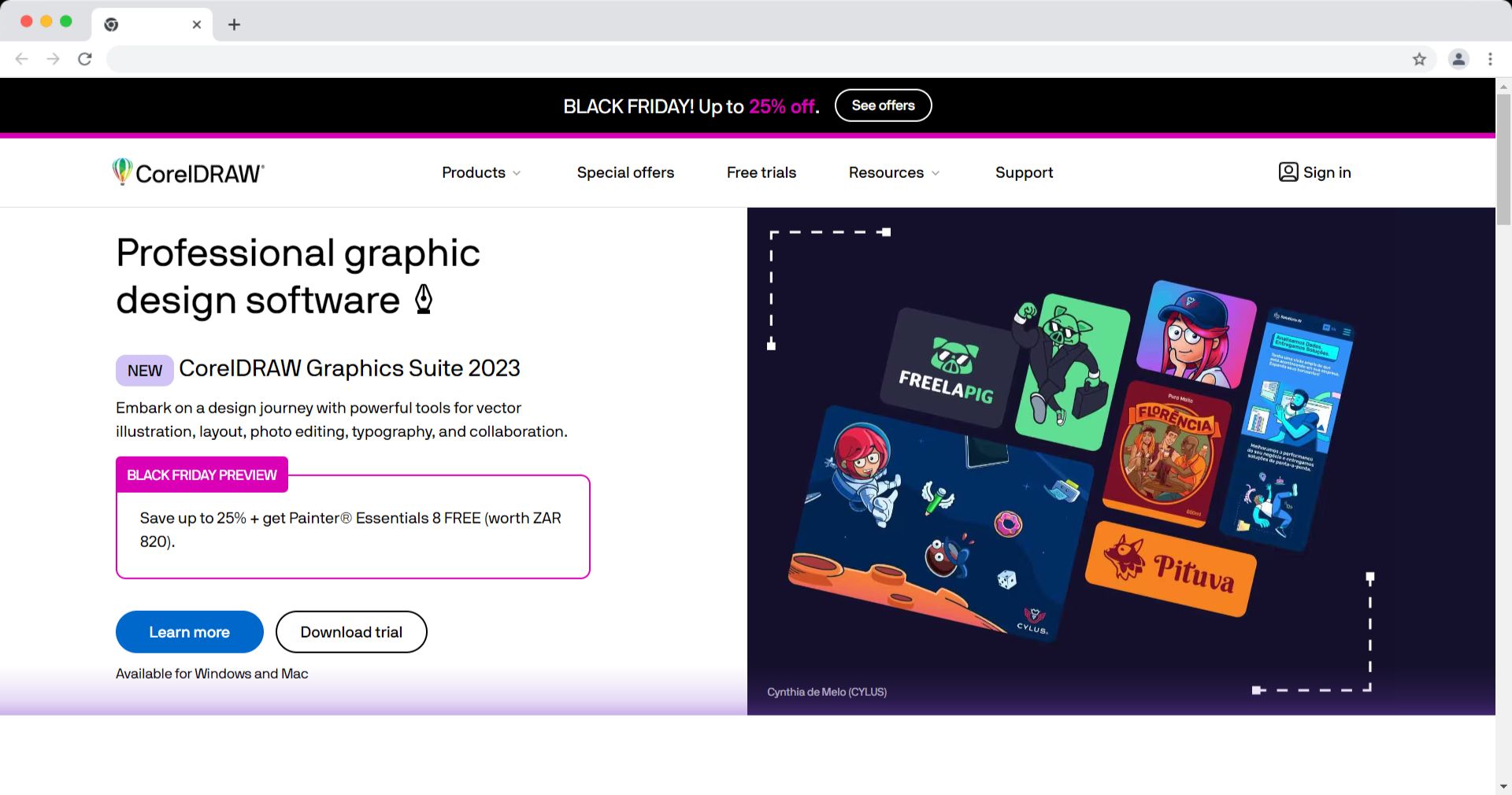Click the See offers button
1512x795 pixels.
pos(883,105)
